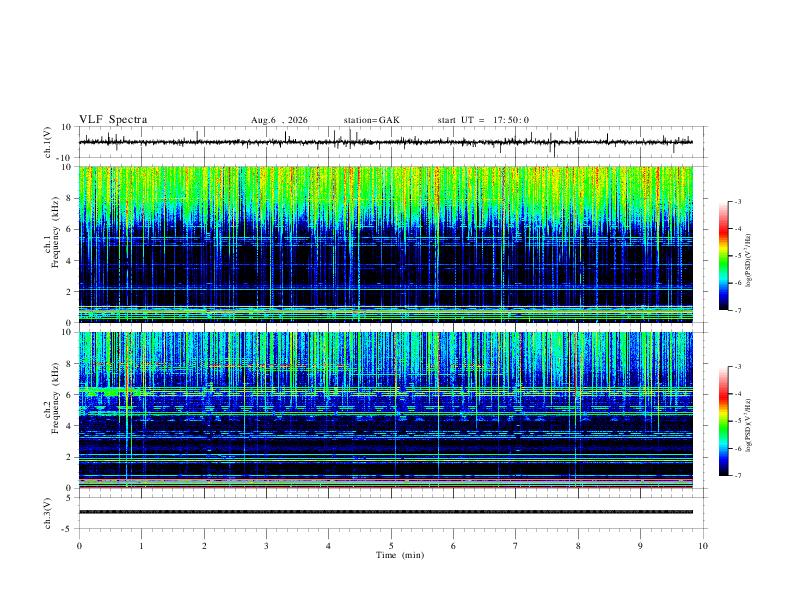
Task: Click the station=GAK label
Action: pyautogui.click(x=371, y=120)
